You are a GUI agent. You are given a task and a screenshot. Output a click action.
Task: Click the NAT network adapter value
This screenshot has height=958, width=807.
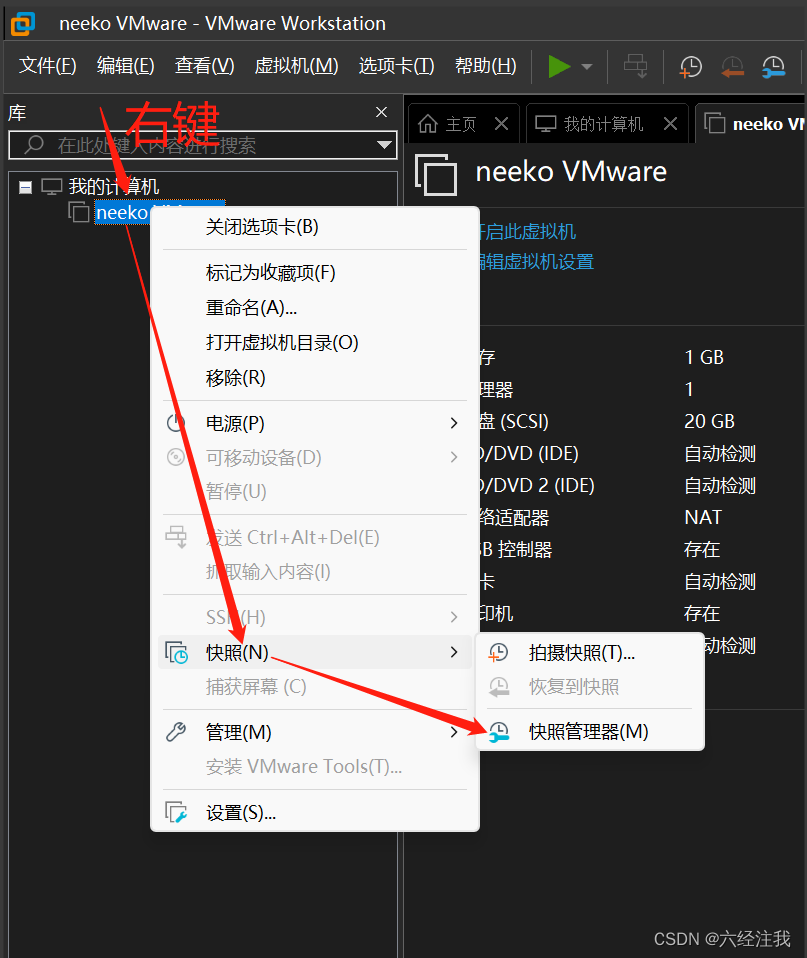(x=703, y=517)
